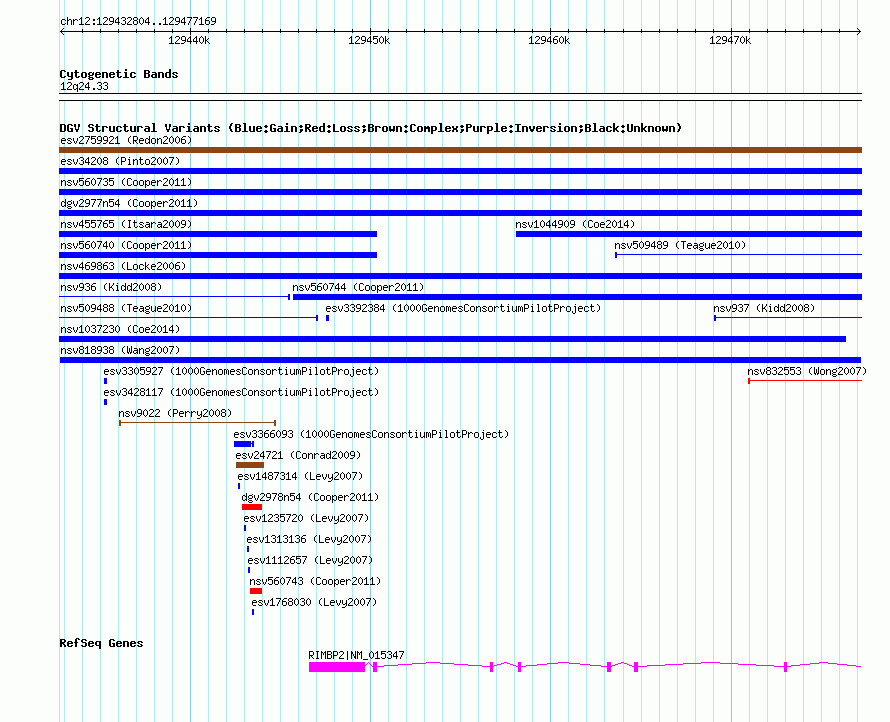Click nsv832553 (Wong2007) red loss label
890x722 pixels.
(807, 371)
